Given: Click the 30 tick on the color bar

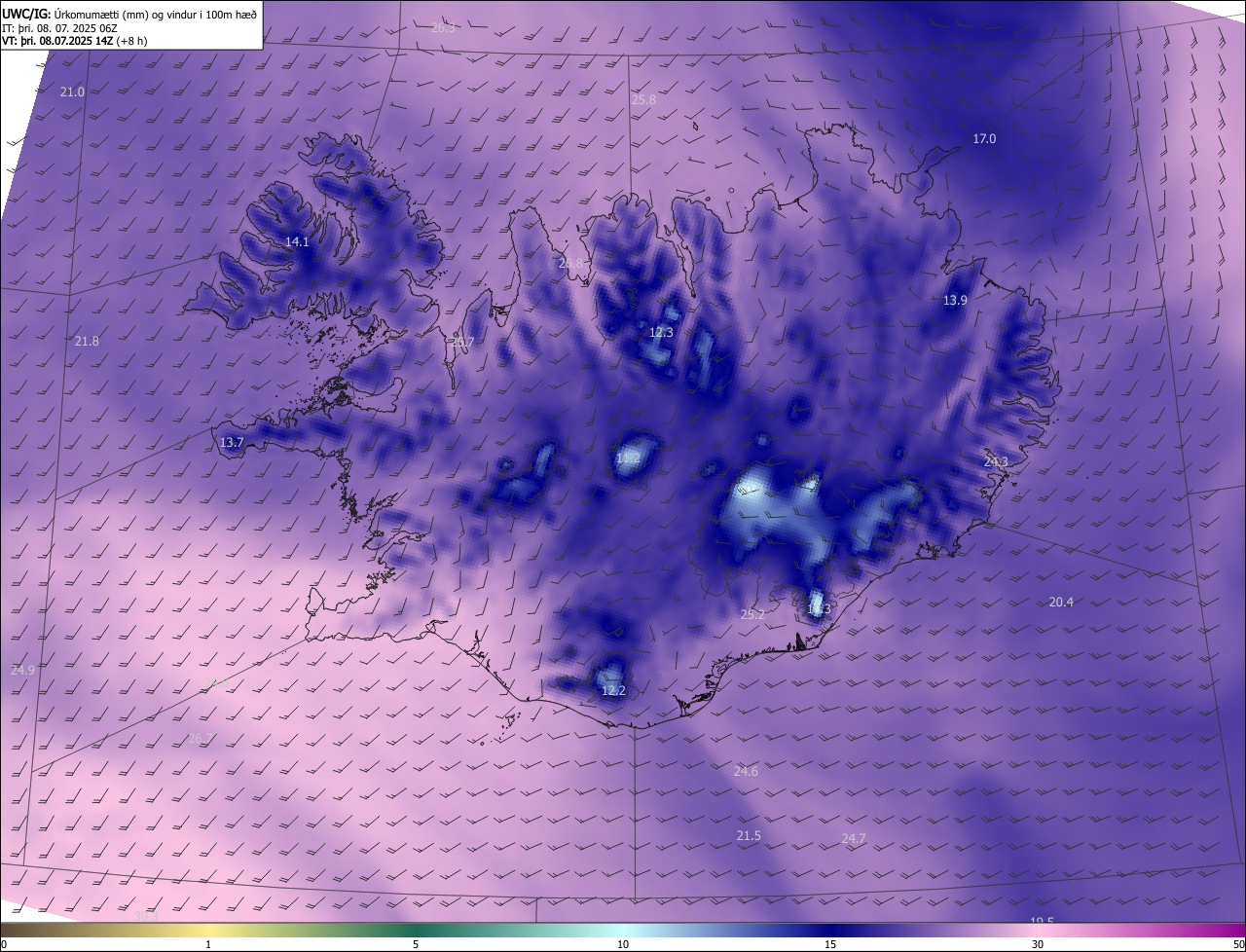Looking at the screenshot, I should pyautogui.click(x=1038, y=944).
